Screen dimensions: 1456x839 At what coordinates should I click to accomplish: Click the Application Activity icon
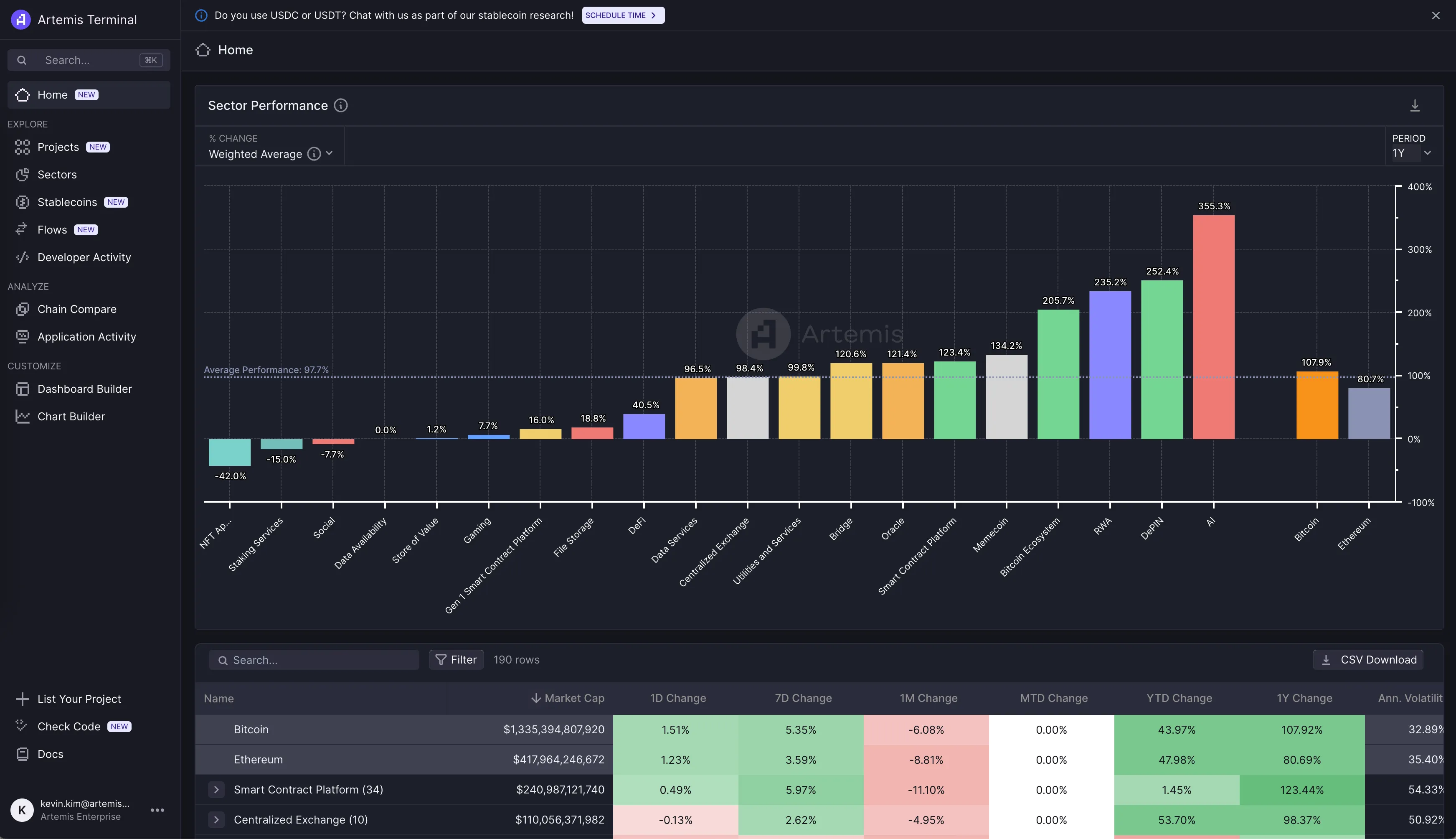23,336
